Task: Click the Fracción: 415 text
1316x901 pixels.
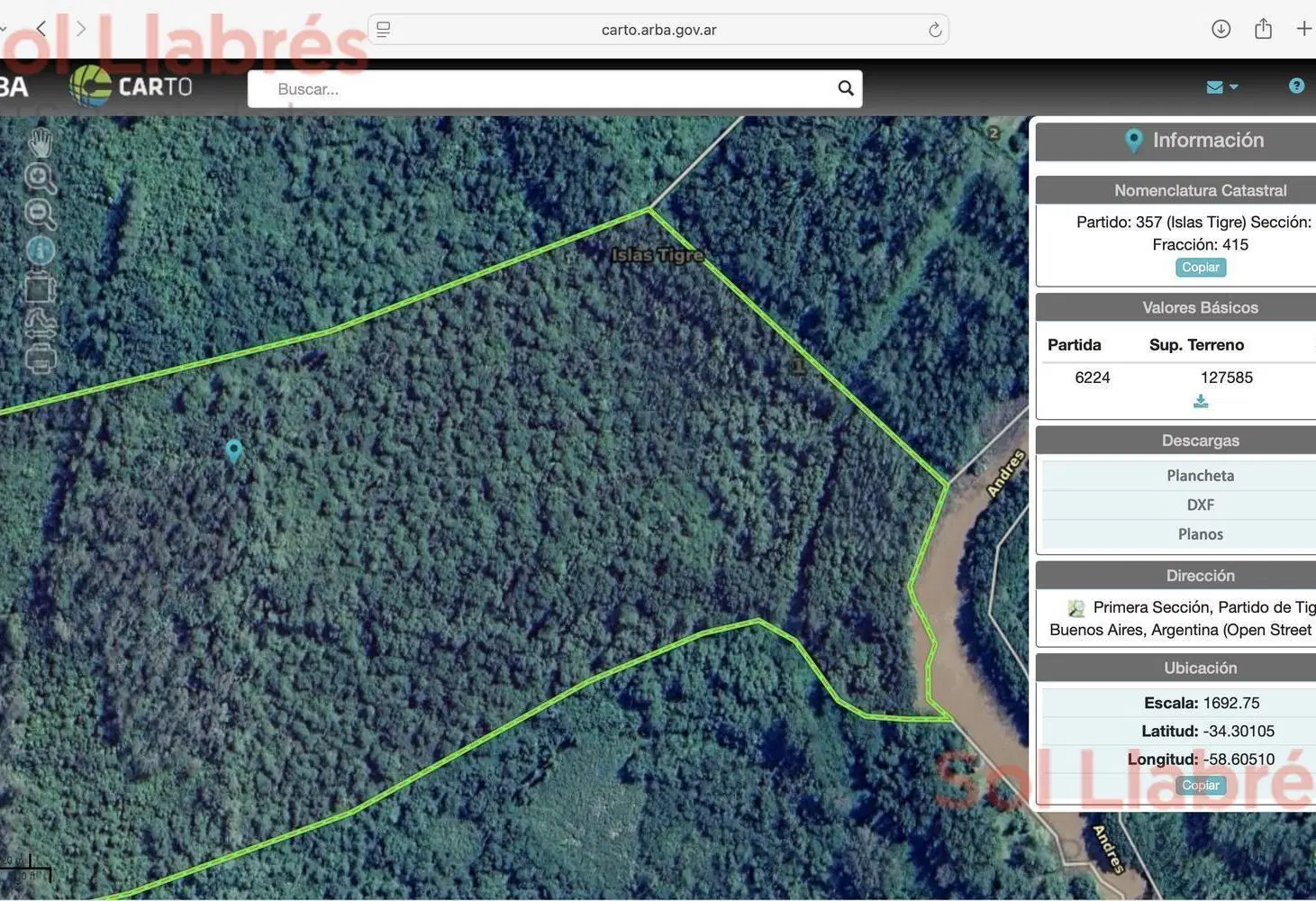Action: point(1201,245)
